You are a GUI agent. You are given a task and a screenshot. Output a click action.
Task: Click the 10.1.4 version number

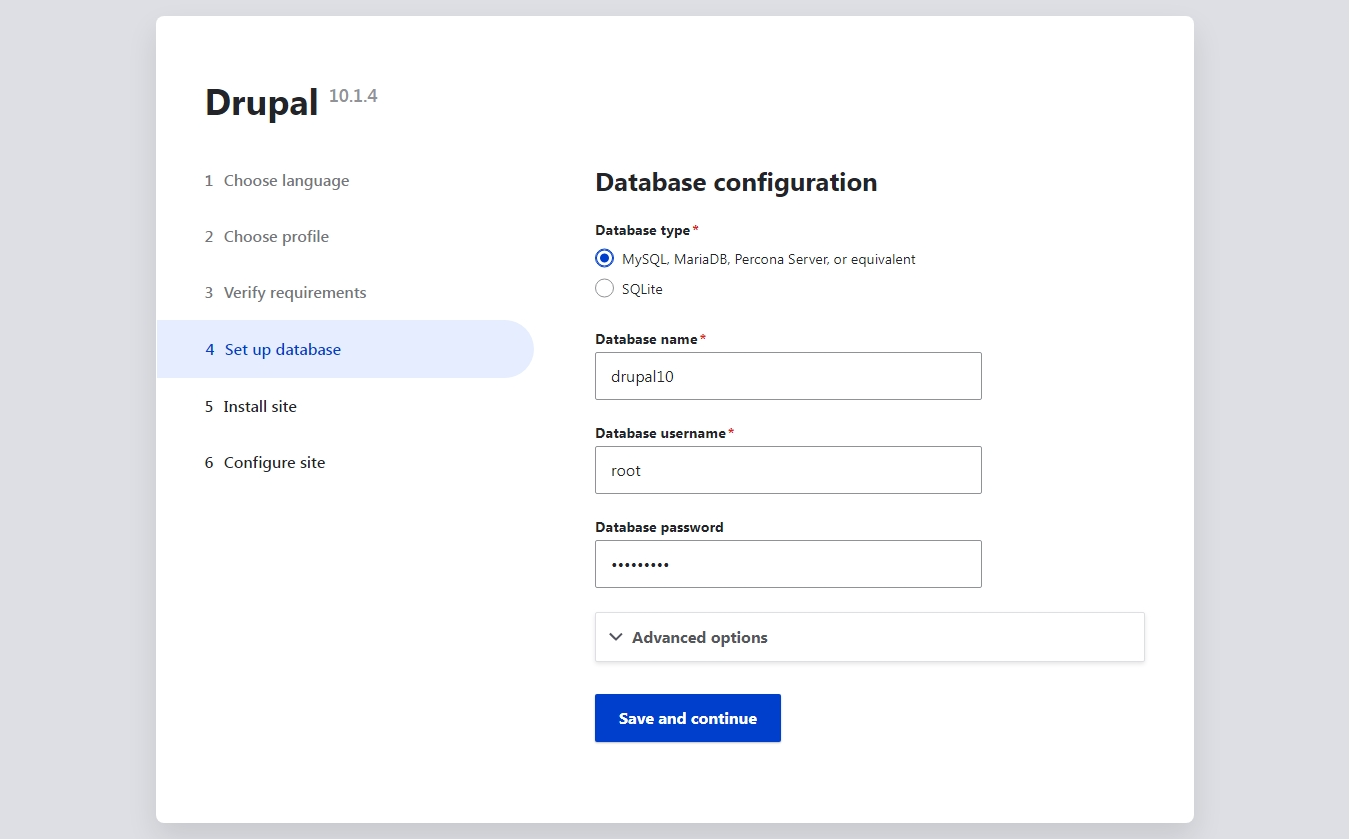click(353, 97)
